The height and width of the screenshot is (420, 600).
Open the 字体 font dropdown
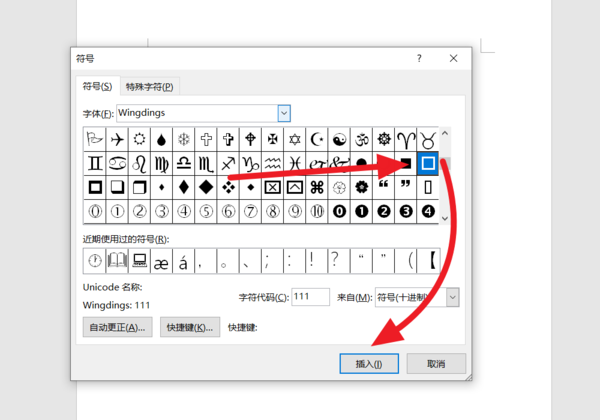(284, 113)
